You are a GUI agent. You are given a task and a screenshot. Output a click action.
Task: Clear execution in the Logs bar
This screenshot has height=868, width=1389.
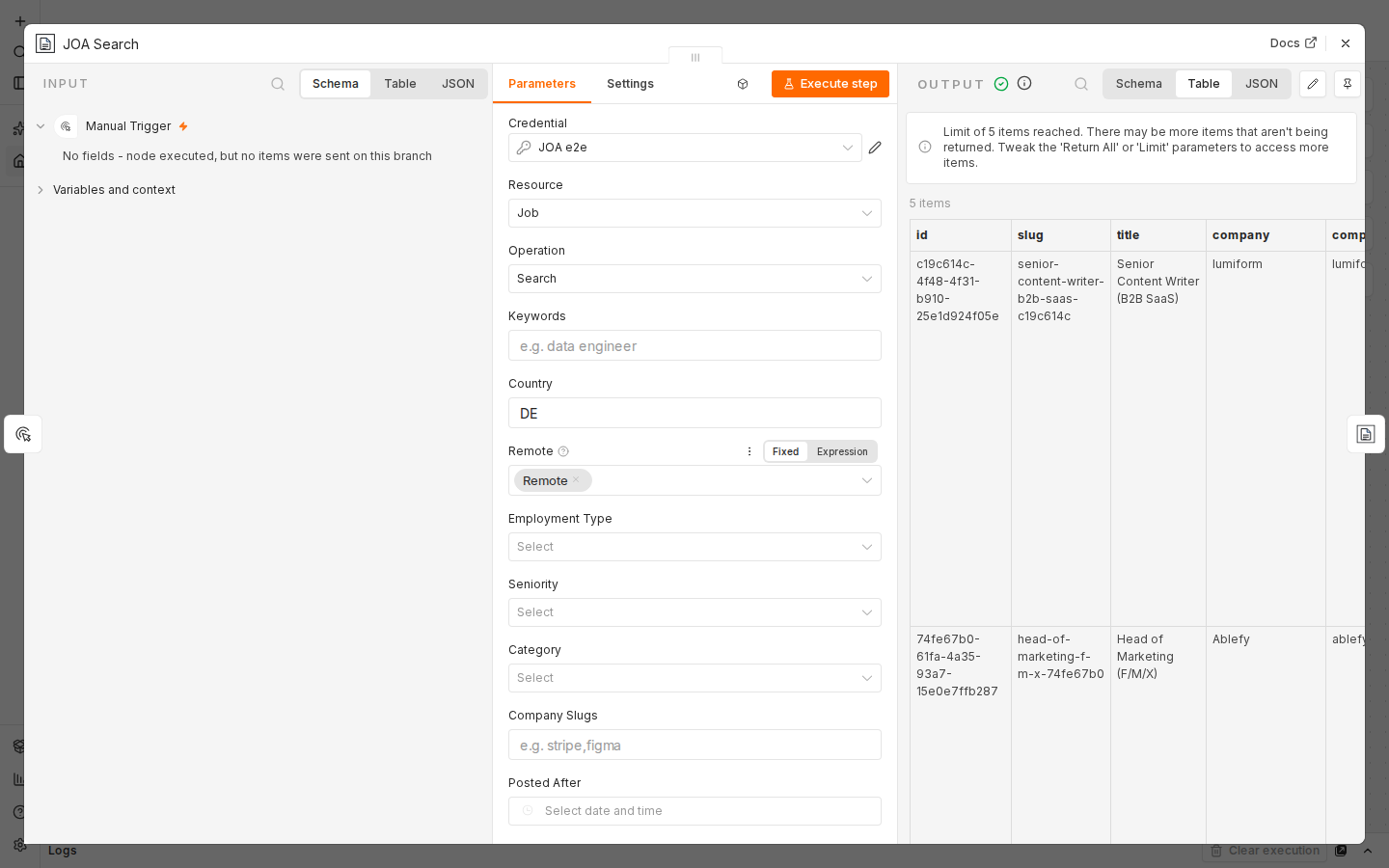click(x=1265, y=851)
